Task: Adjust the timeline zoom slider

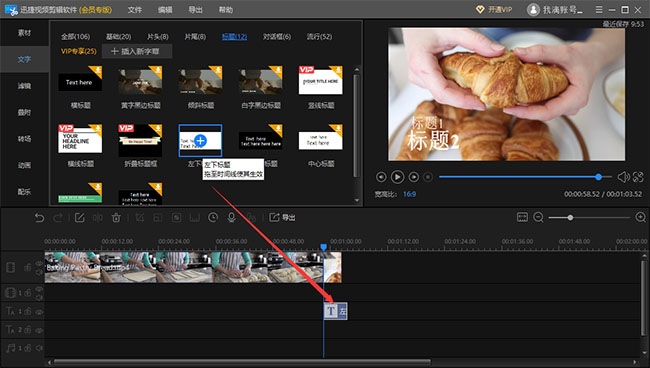Action: pos(589,218)
